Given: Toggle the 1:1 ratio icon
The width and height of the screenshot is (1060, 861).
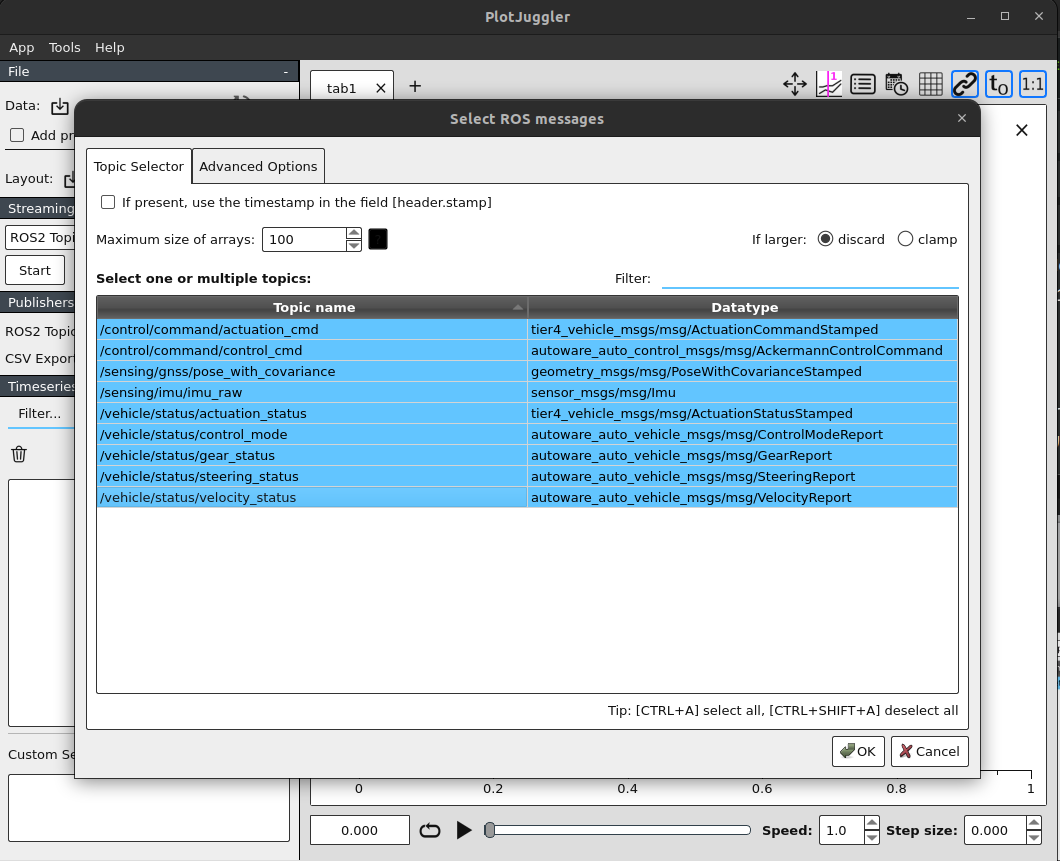Looking at the screenshot, I should pos(1032,84).
